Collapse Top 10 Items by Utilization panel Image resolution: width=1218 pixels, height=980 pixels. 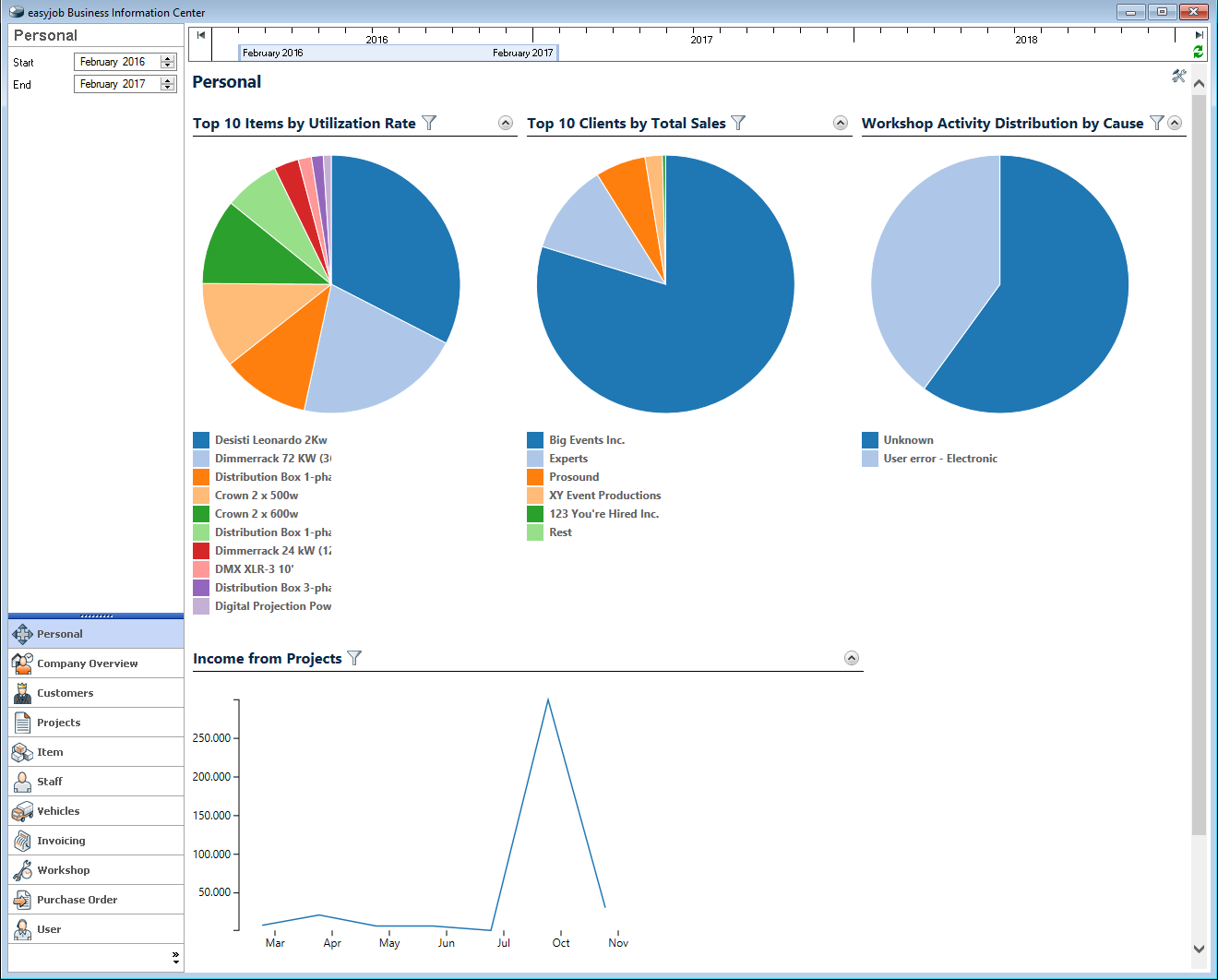pyautogui.click(x=506, y=123)
